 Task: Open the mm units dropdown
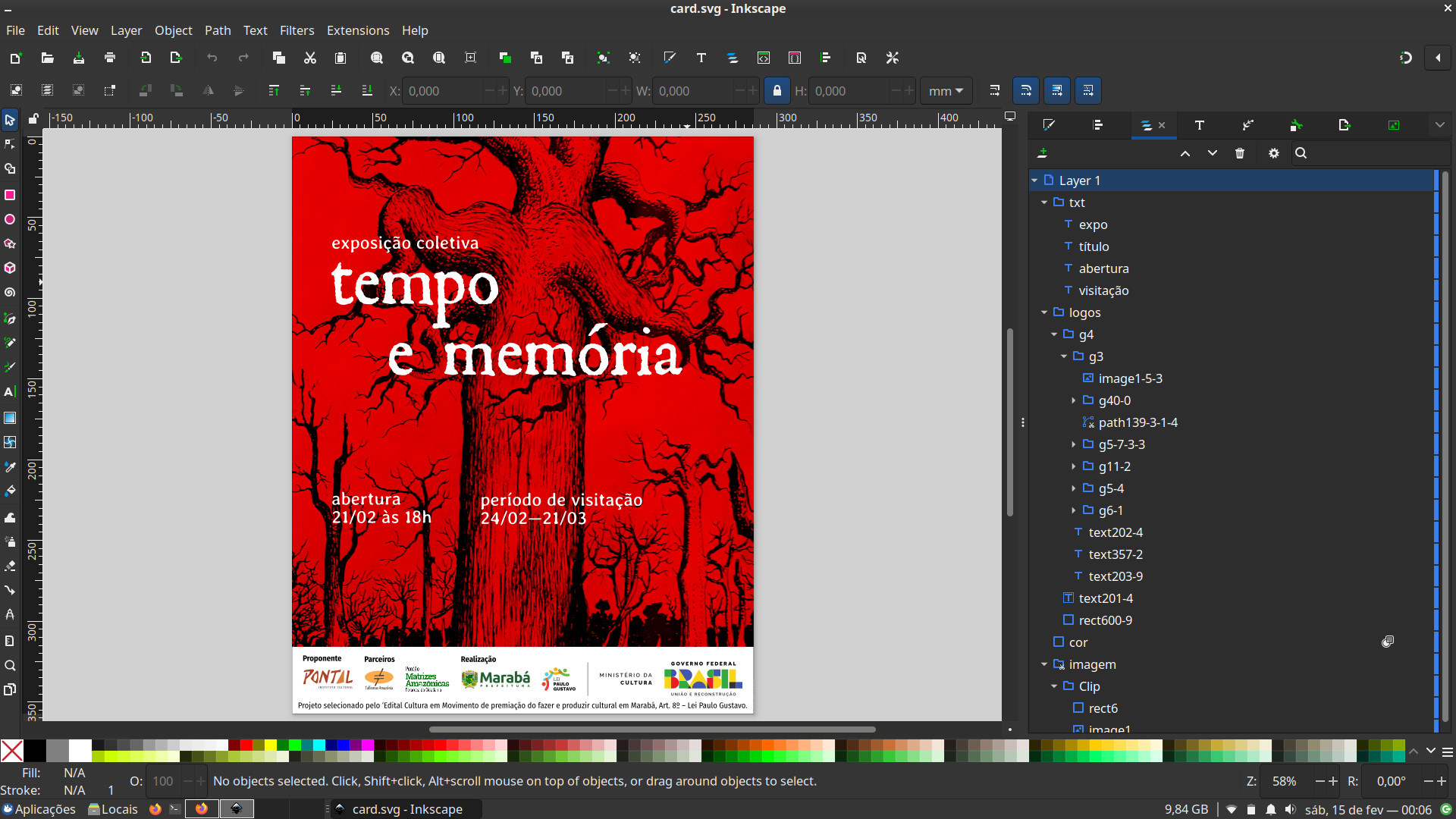click(x=946, y=91)
